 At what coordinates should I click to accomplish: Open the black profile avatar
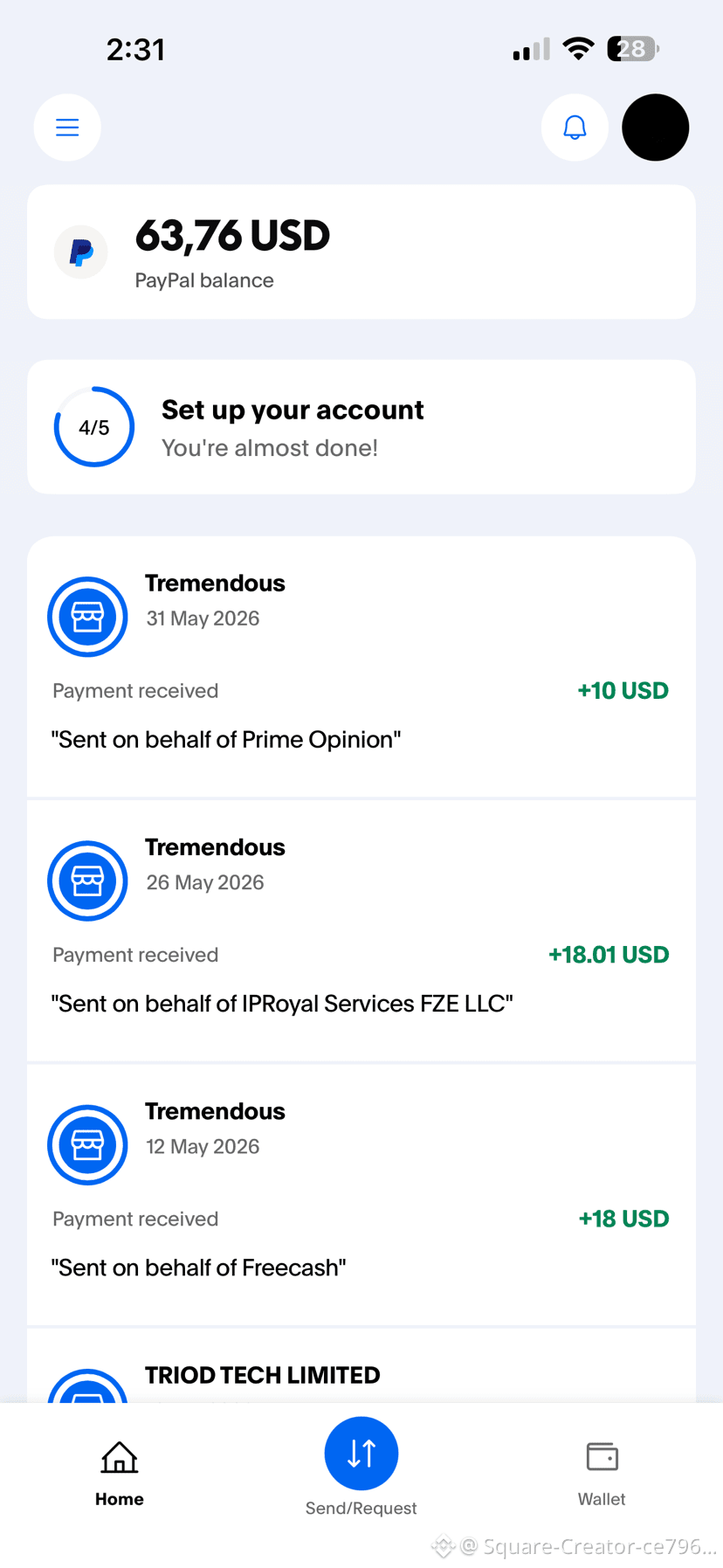(x=656, y=128)
